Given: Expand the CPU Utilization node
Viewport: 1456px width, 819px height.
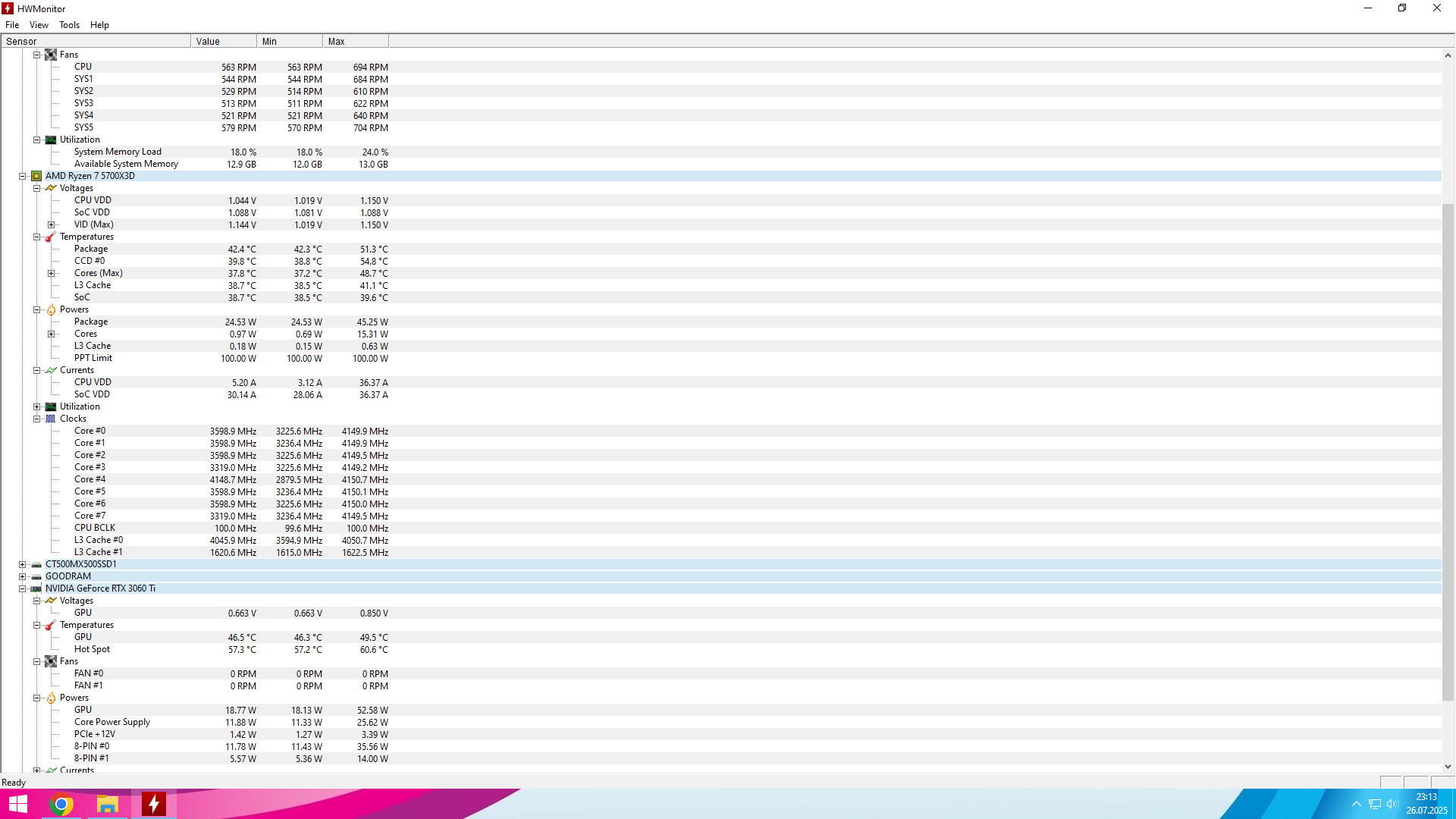Looking at the screenshot, I should (36, 406).
